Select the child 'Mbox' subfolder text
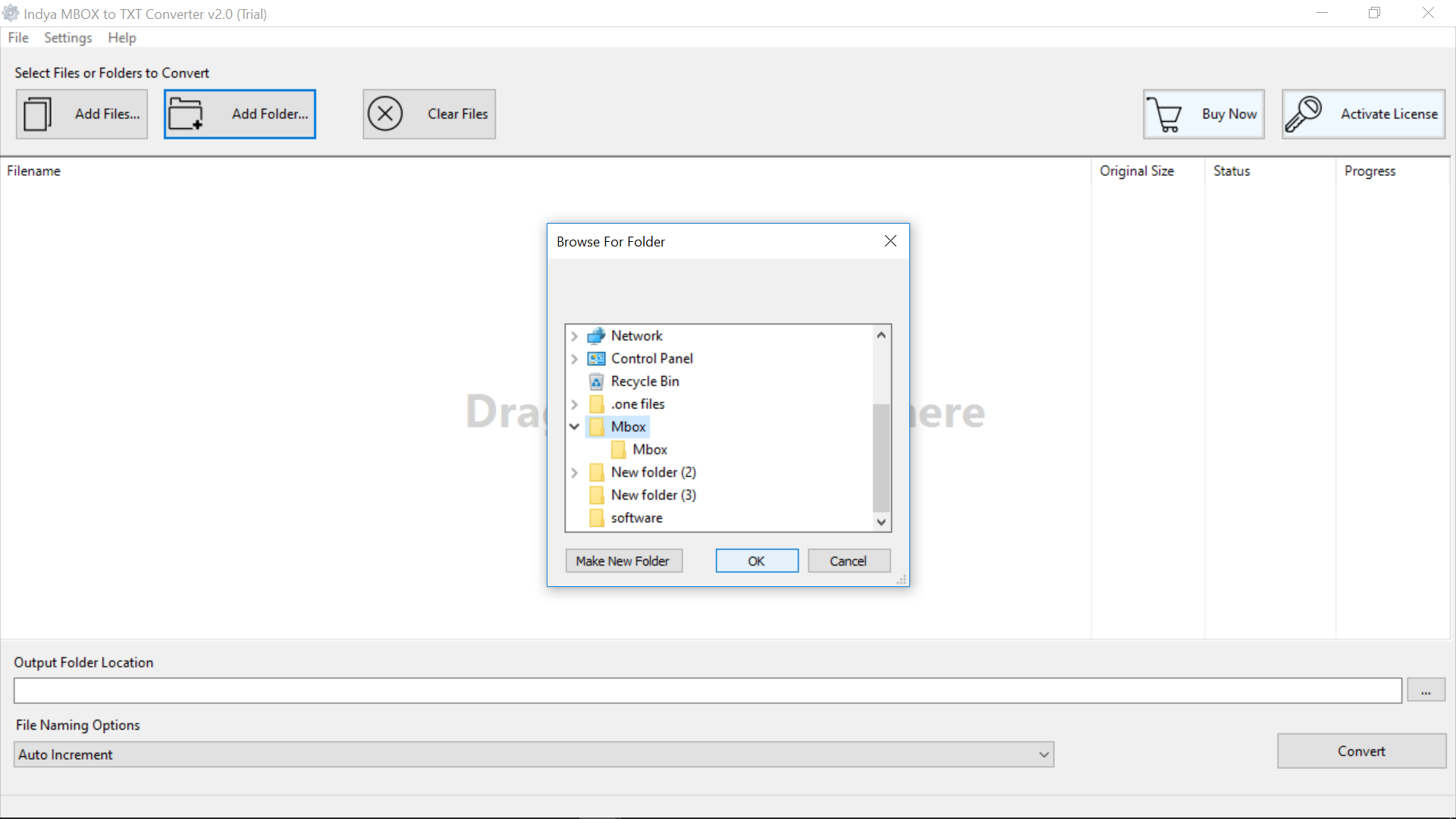1456x819 pixels. (650, 449)
